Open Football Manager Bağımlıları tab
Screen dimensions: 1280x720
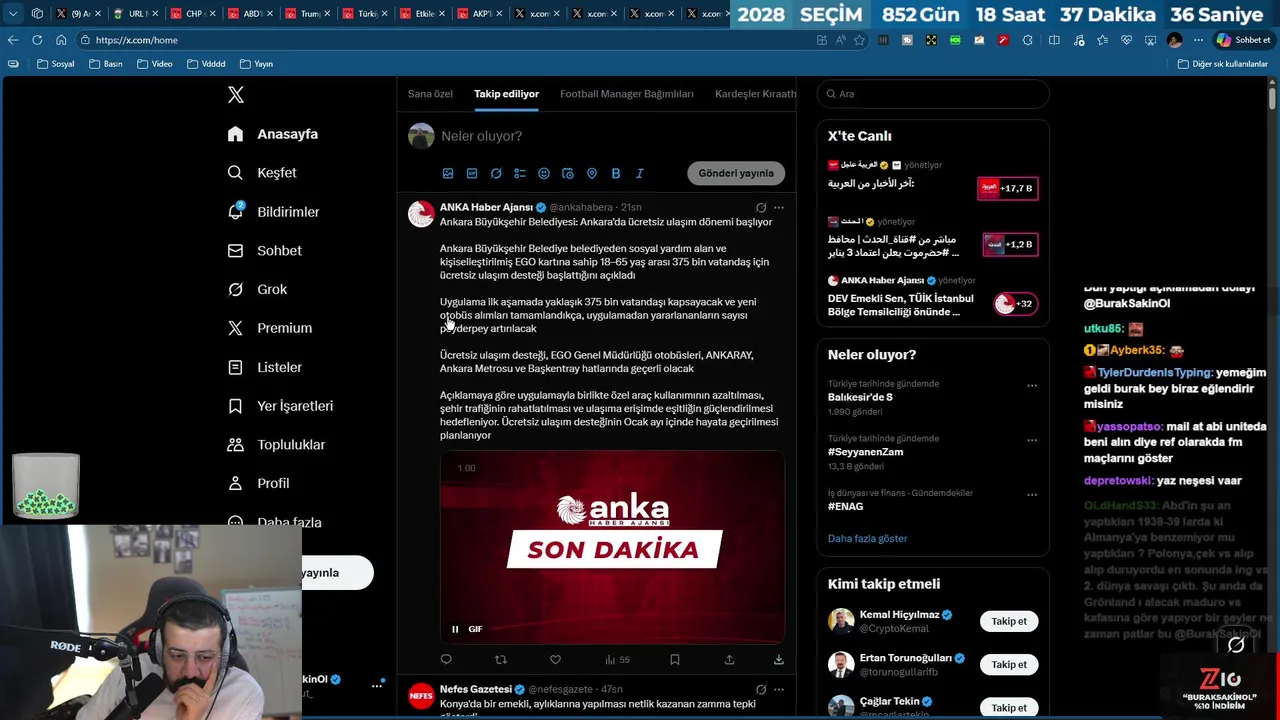pyautogui.click(x=627, y=94)
